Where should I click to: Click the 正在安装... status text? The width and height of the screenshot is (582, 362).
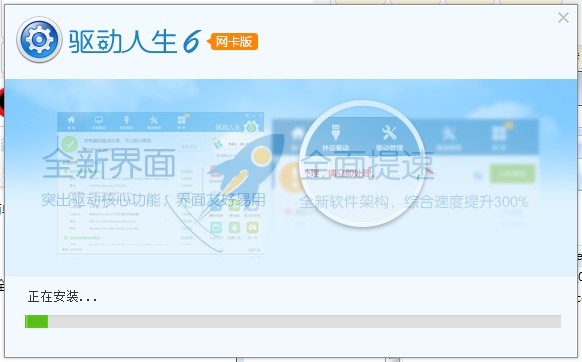pos(62,297)
